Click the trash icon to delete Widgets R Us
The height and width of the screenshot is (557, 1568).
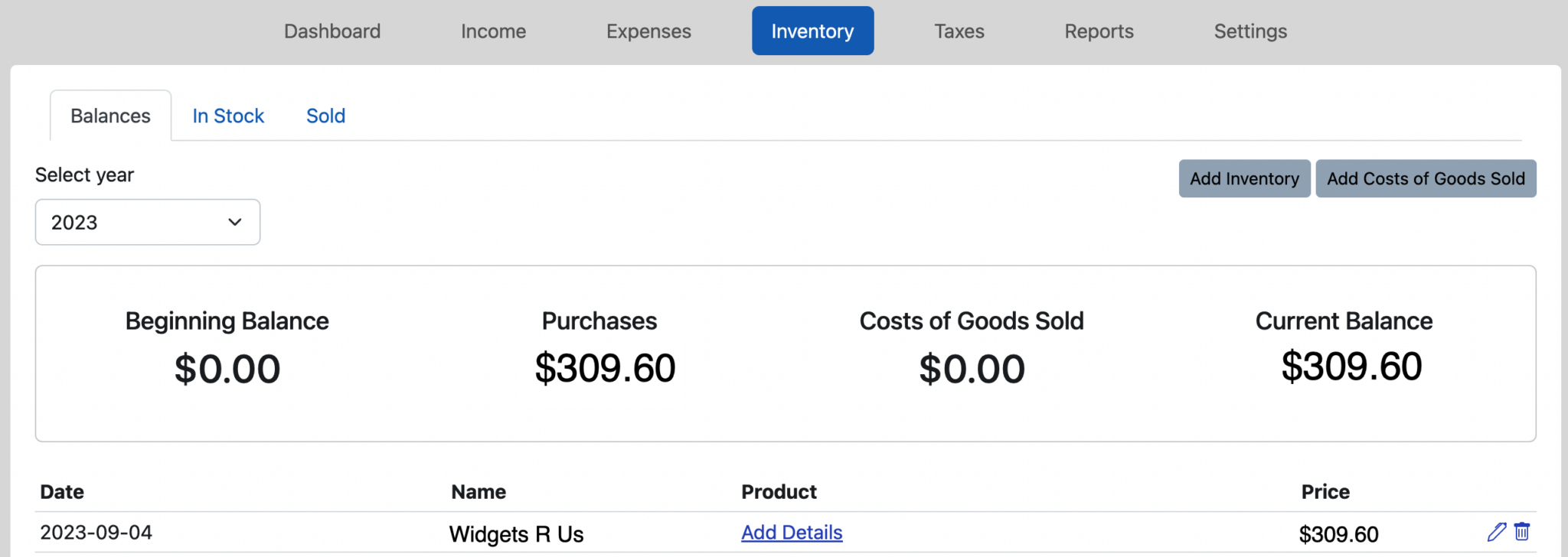(1522, 530)
